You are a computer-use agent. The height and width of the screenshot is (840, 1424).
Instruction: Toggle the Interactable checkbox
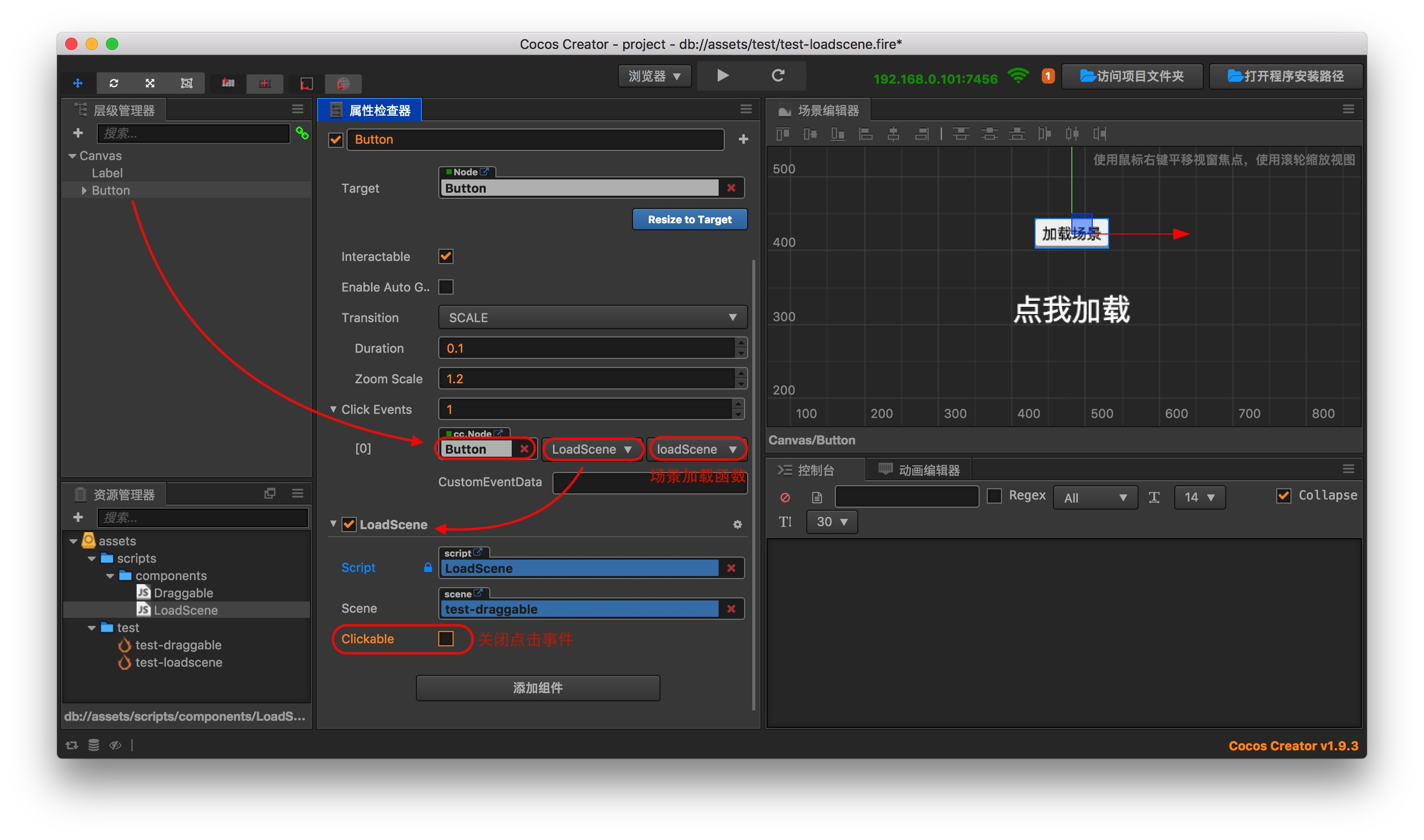(x=446, y=256)
